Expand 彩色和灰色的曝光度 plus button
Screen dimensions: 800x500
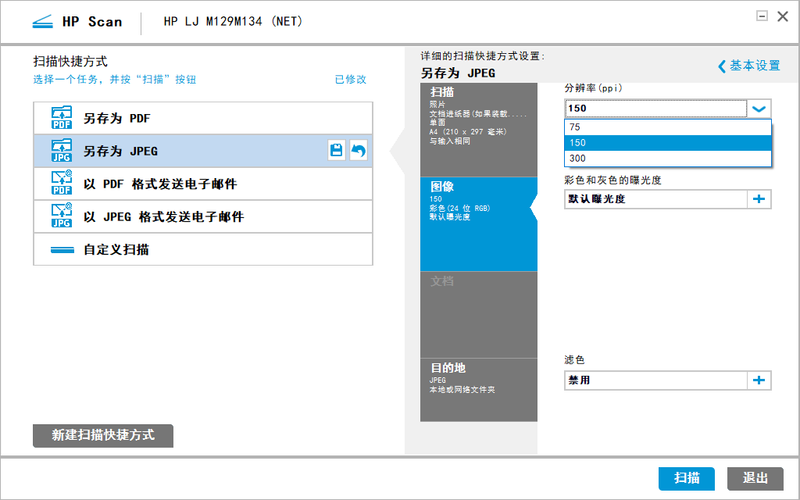759,199
